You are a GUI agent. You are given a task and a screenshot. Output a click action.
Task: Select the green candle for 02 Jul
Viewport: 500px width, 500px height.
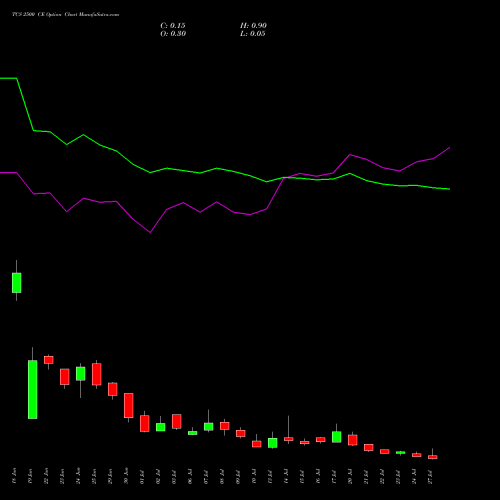(x=161, y=427)
